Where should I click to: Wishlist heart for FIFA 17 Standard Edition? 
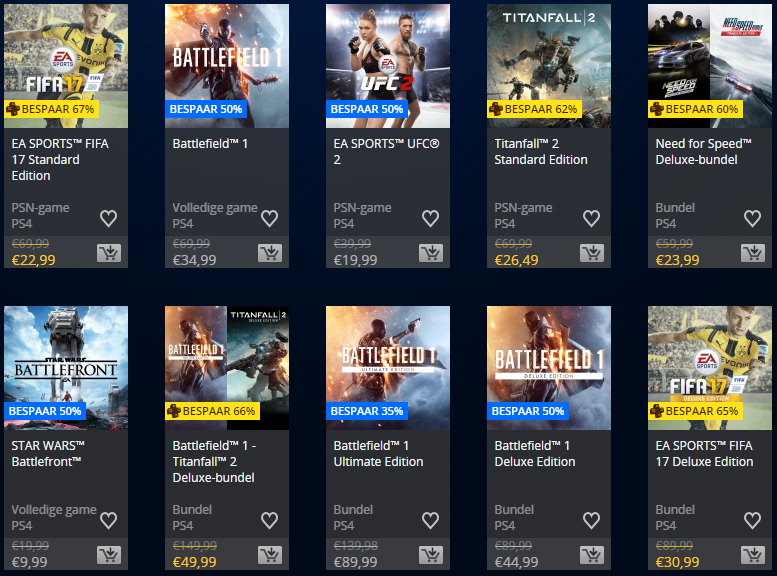pyautogui.click(x=109, y=219)
